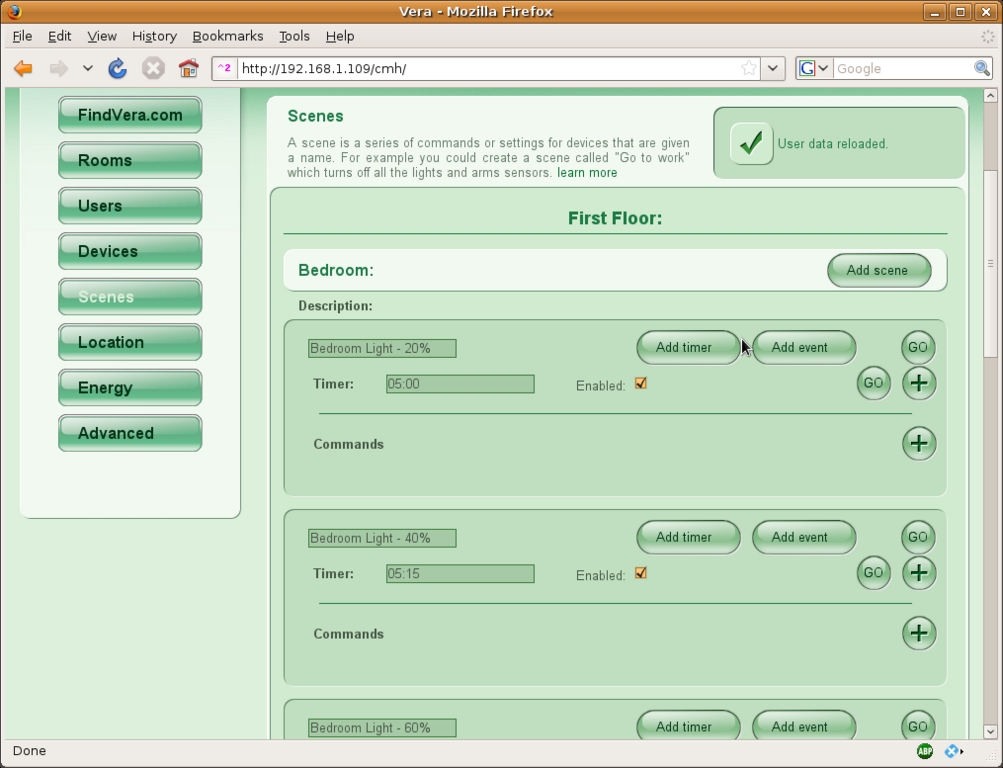The width and height of the screenshot is (1003, 768).
Task: Click the Firefox back arrow button
Action: (23, 69)
